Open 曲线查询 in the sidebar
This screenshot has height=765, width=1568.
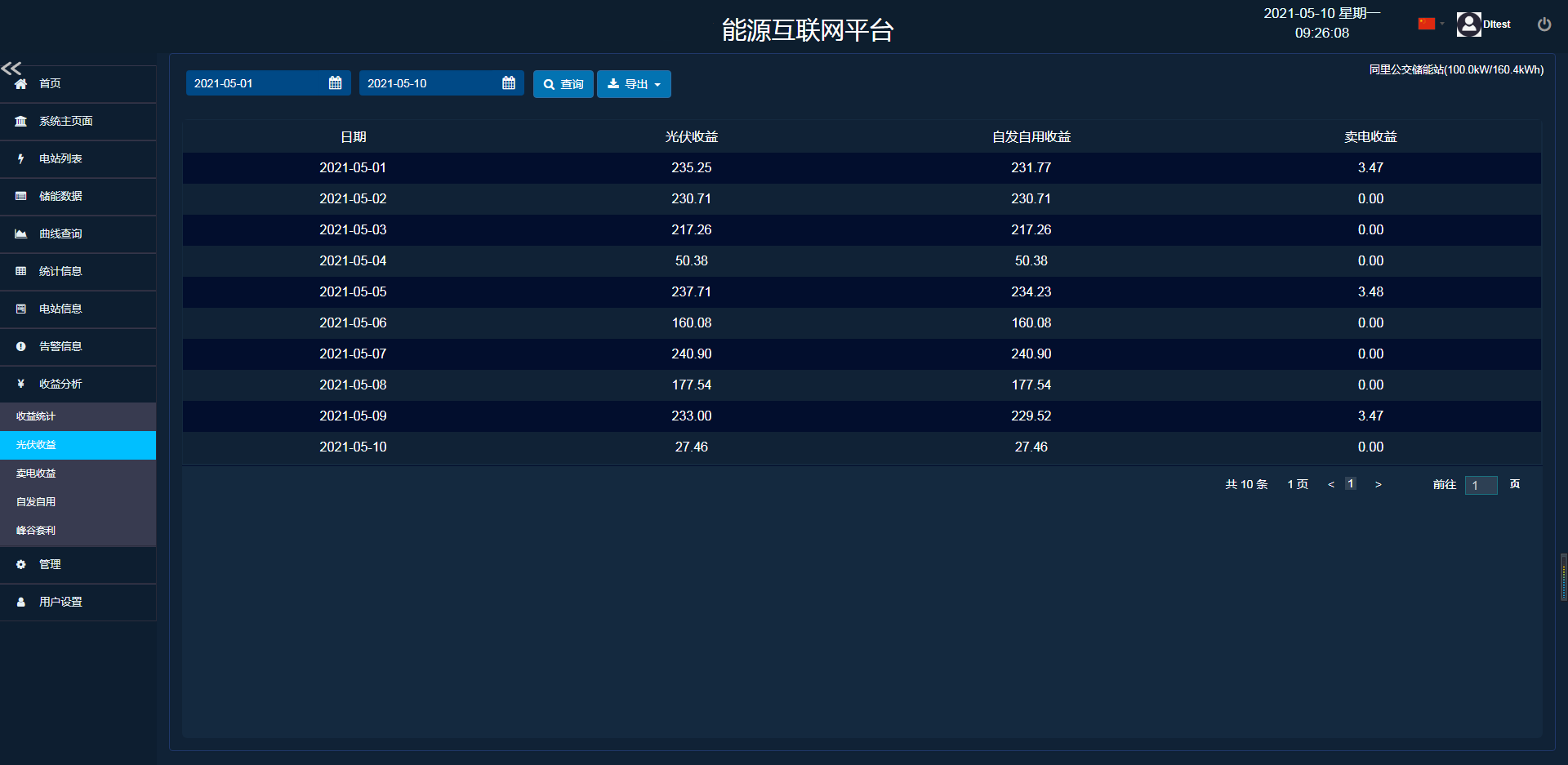(x=60, y=234)
